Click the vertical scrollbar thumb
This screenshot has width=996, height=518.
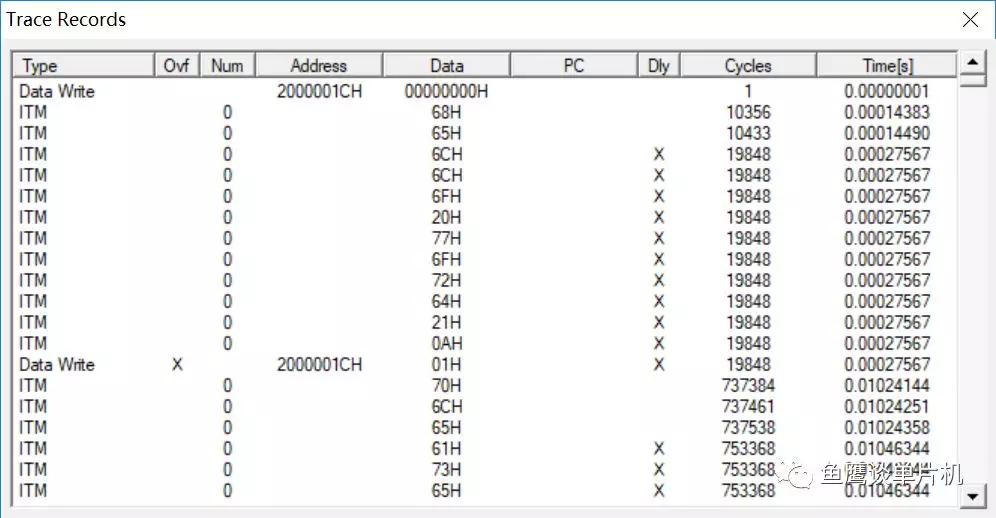click(x=972, y=81)
